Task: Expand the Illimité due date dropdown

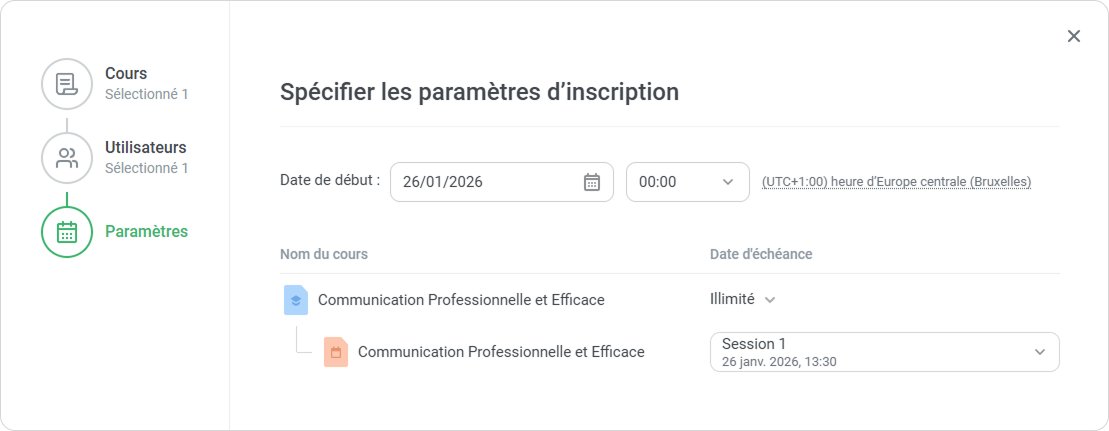Action: coord(743,299)
